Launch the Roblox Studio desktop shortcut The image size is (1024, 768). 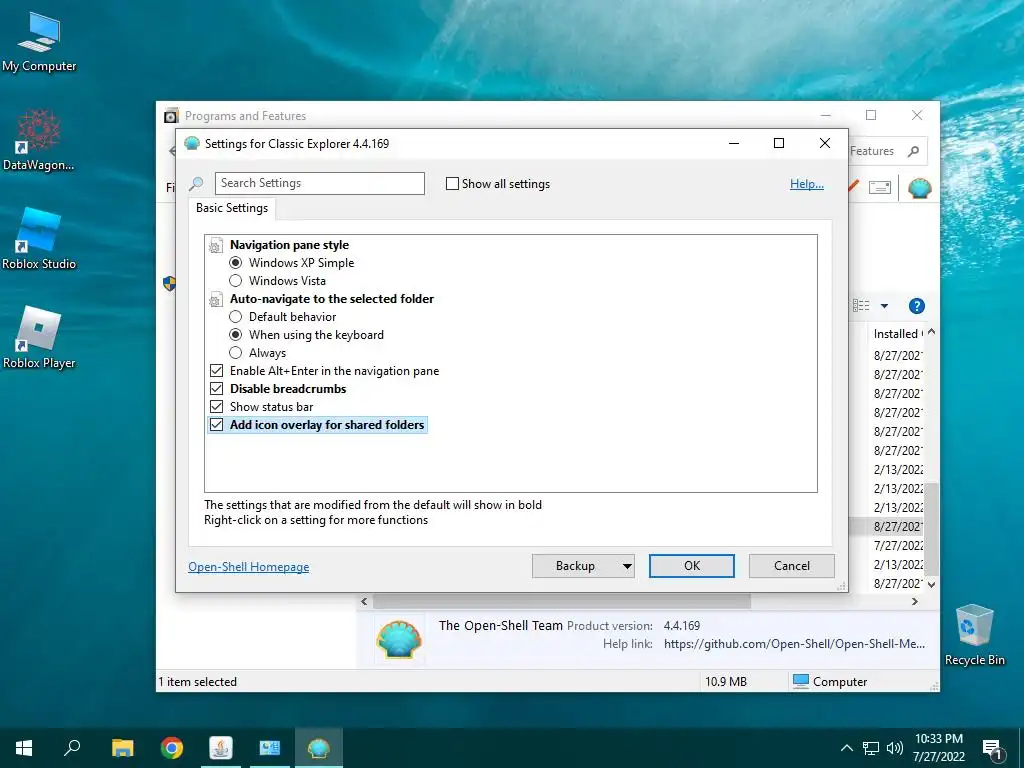click(39, 238)
